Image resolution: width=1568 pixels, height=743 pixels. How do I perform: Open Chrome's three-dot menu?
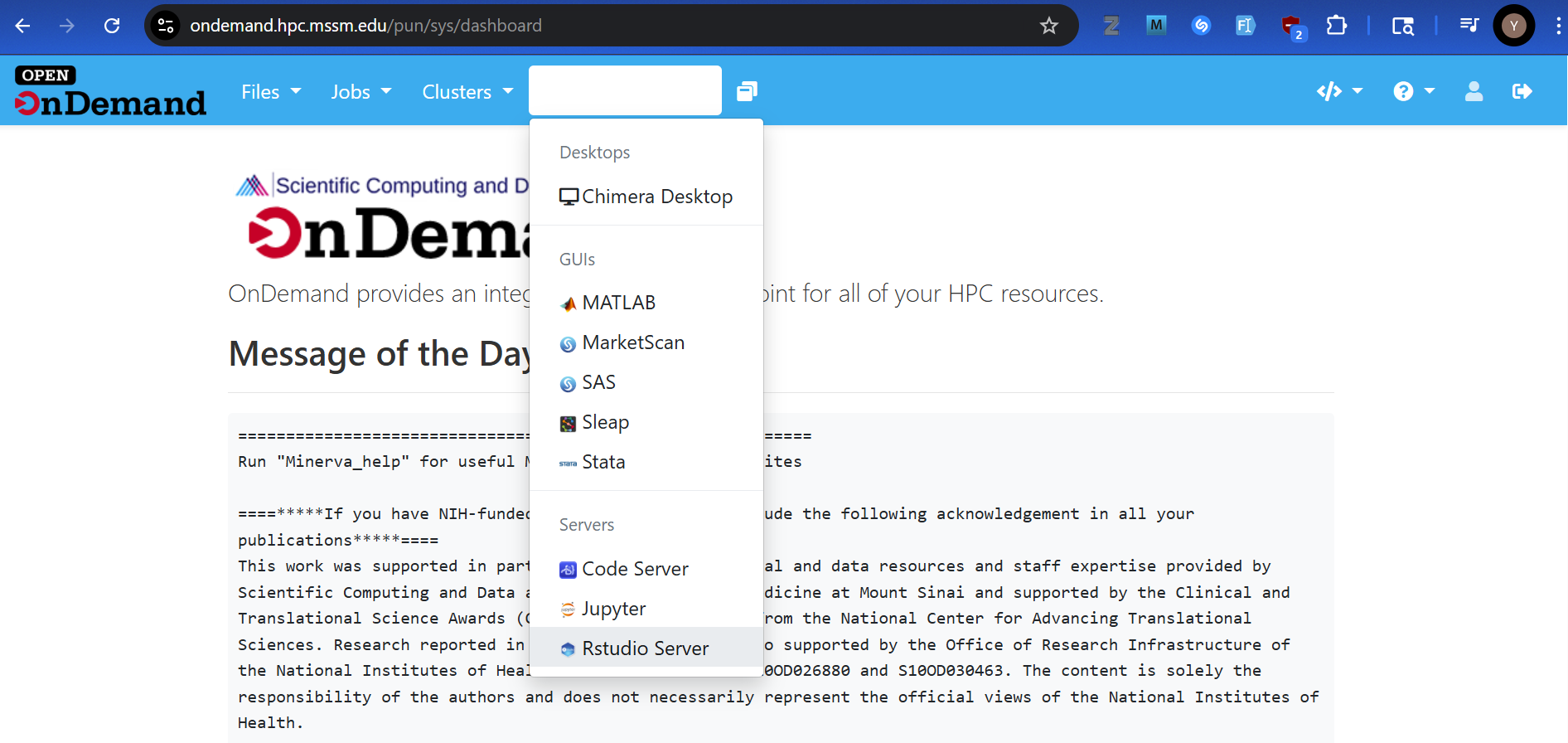1558,26
